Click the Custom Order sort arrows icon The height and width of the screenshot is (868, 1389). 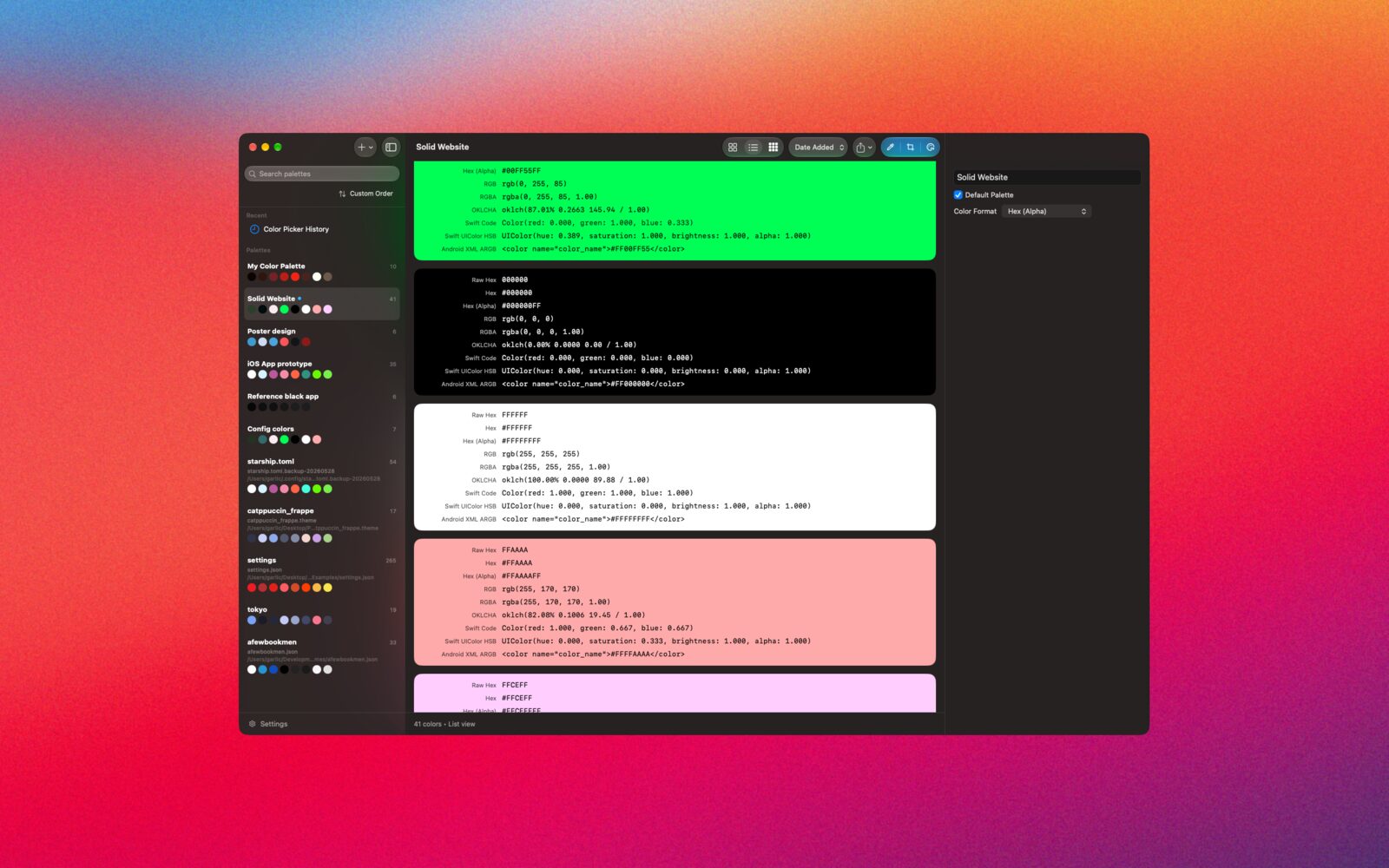click(x=342, y=194)
